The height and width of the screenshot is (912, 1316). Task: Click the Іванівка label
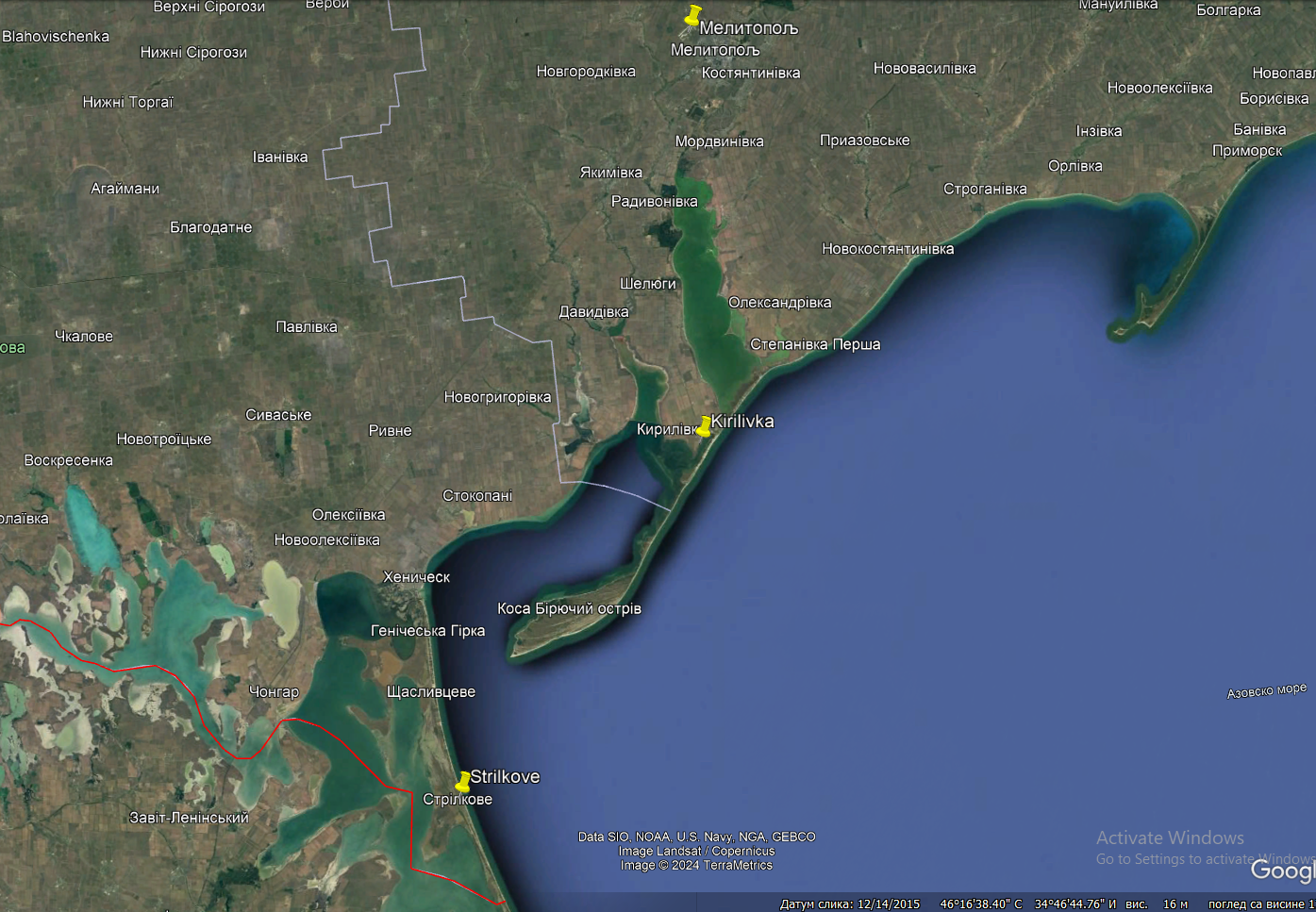point(280,157)
